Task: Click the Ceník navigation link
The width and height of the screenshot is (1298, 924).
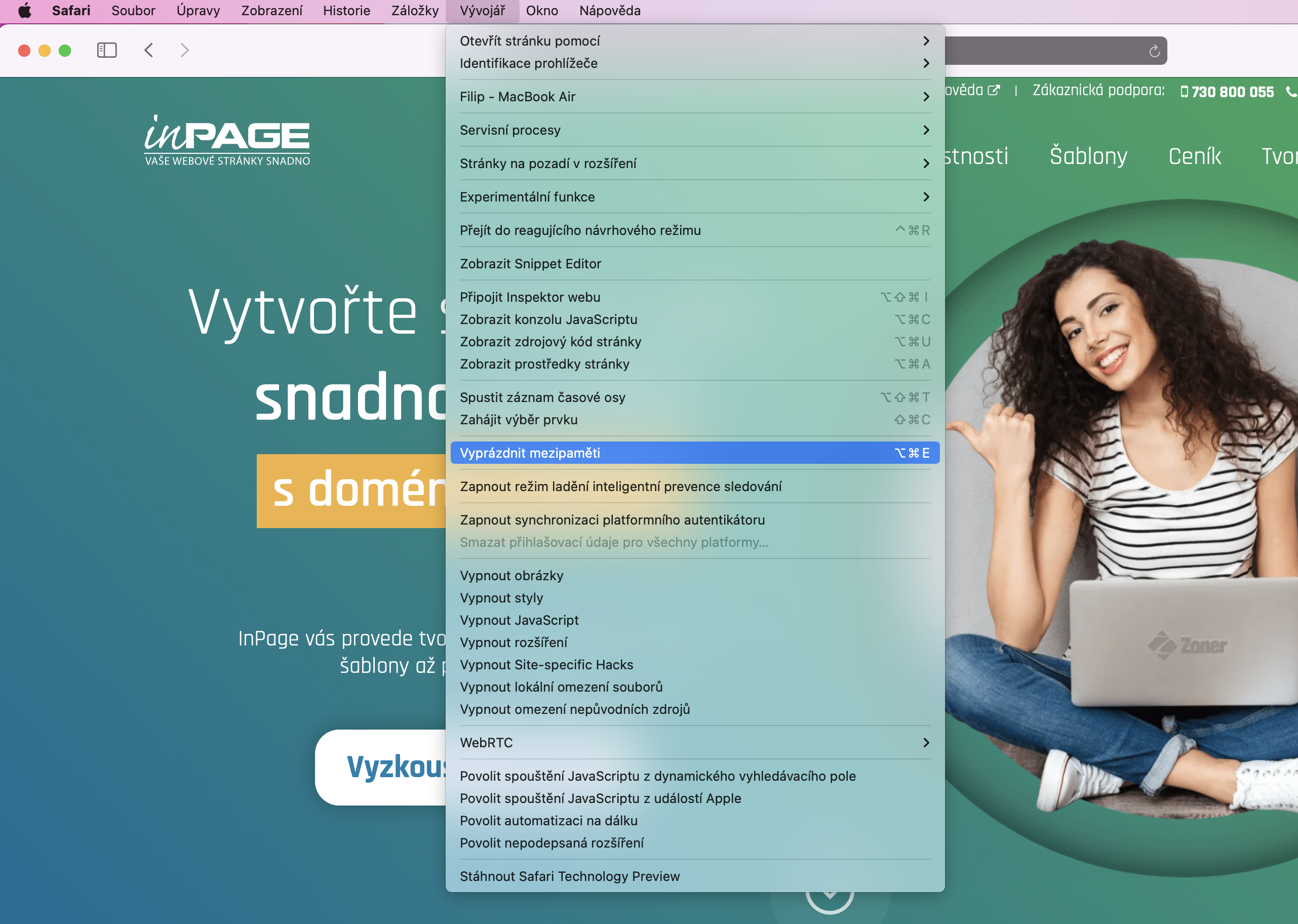Action: tap(1194, 156)
